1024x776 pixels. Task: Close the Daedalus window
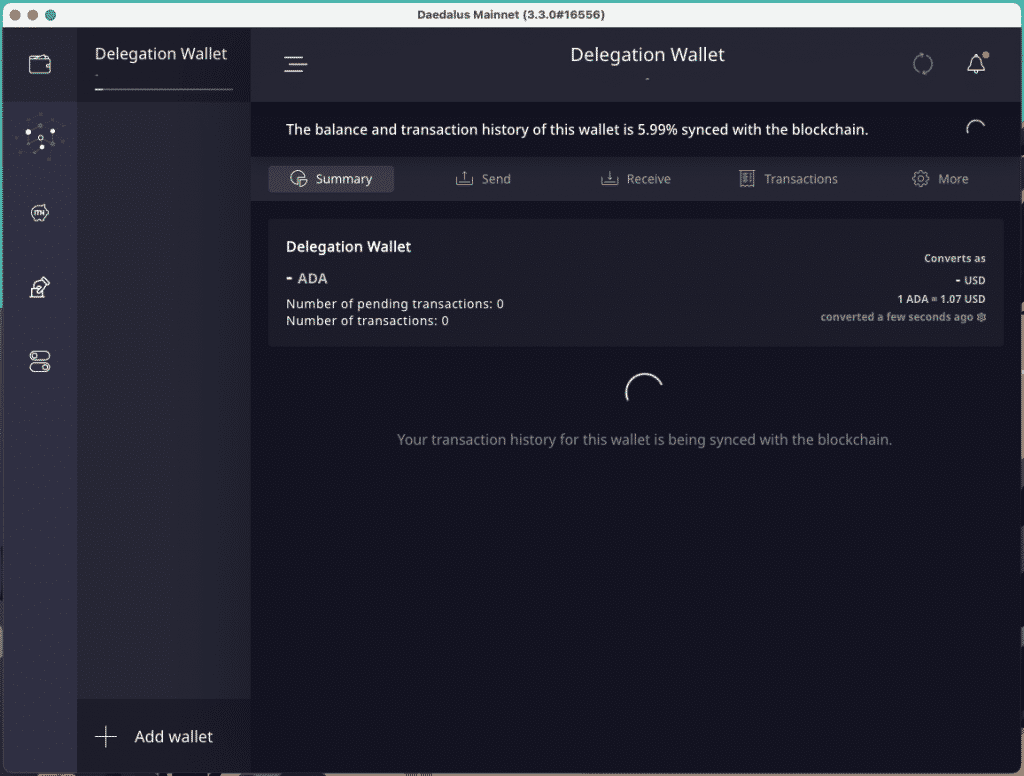[x=15, y=14]
